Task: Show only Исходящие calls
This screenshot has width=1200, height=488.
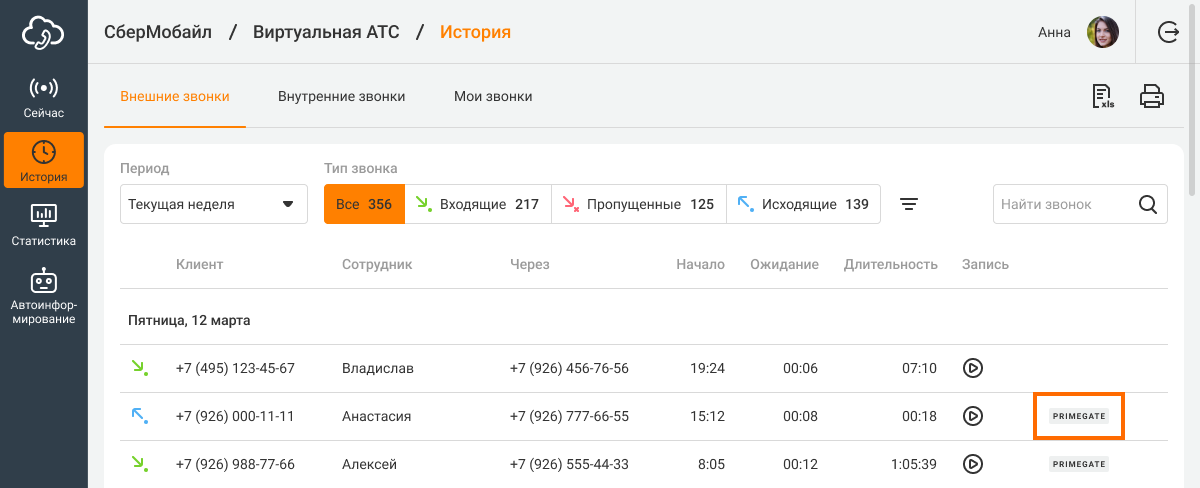Action: click(803, 204)
